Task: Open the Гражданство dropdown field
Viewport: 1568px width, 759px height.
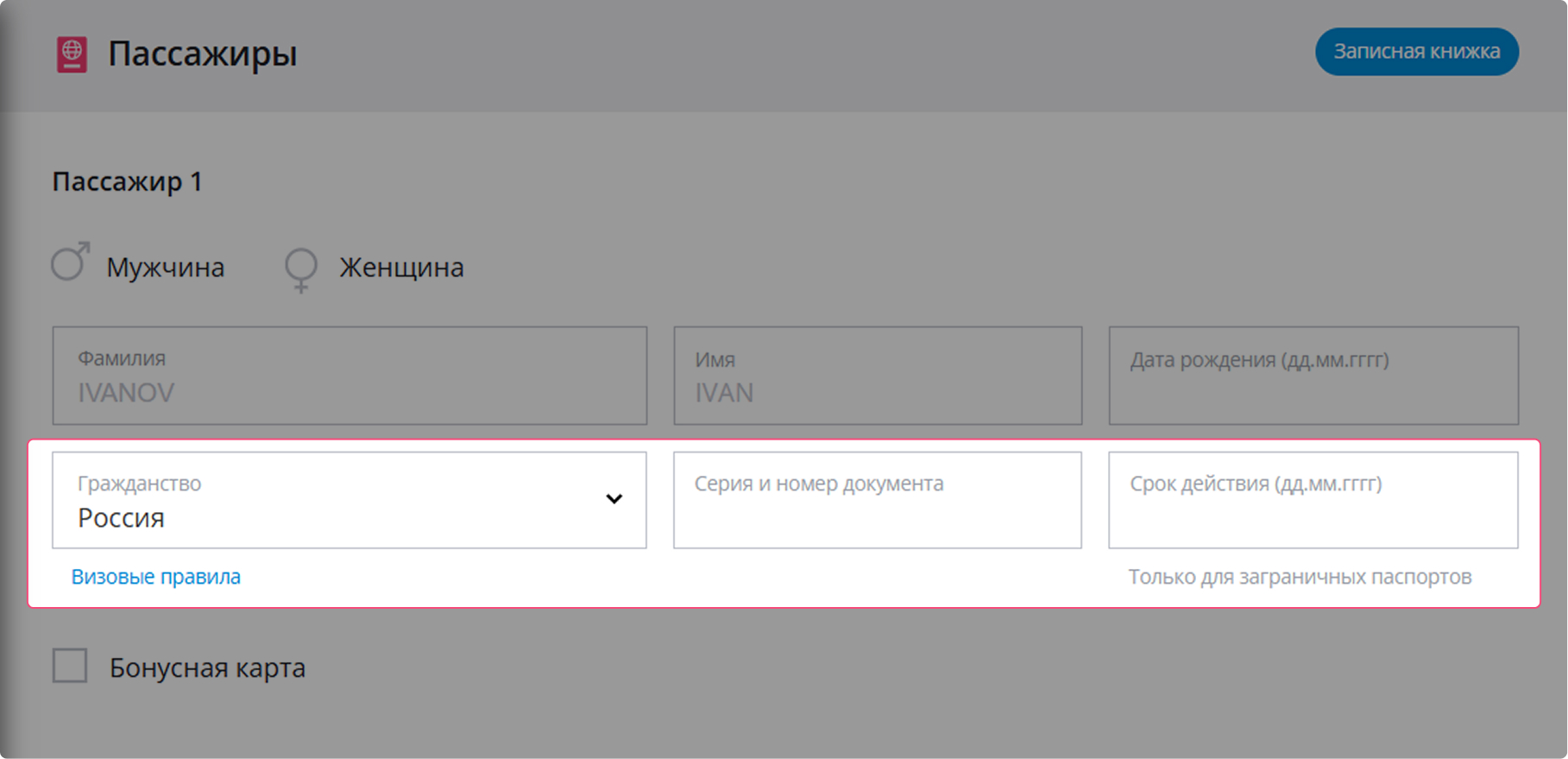Action: click(349, 500)
